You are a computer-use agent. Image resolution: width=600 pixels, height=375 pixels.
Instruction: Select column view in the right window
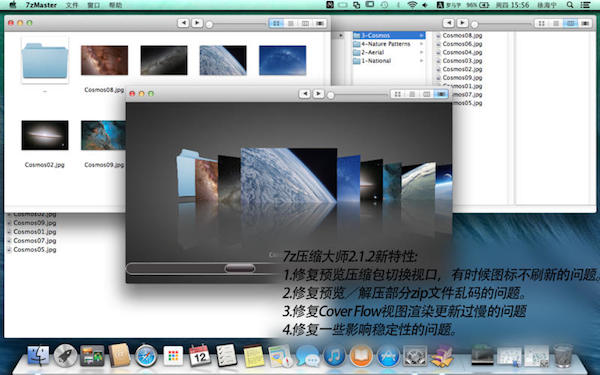(570, 23)
